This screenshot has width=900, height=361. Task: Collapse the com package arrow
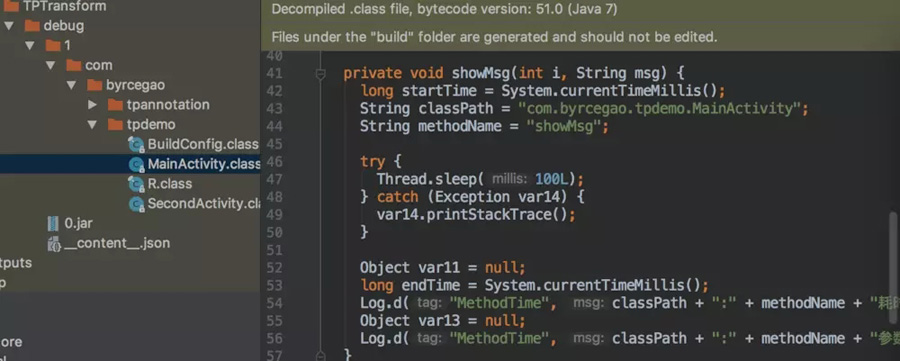[x=51, y=65]
